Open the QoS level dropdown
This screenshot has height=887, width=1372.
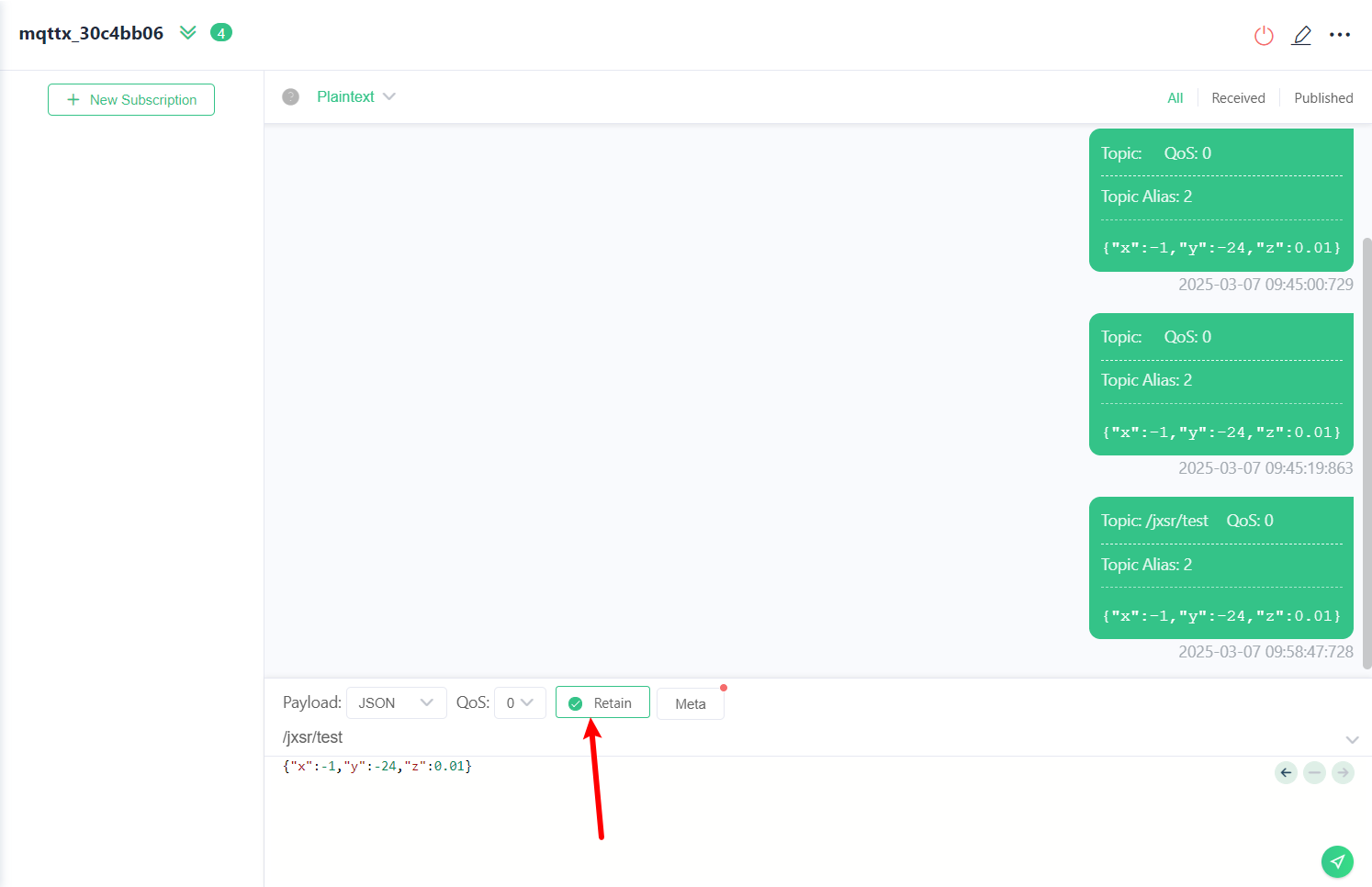tap(520, 702)
